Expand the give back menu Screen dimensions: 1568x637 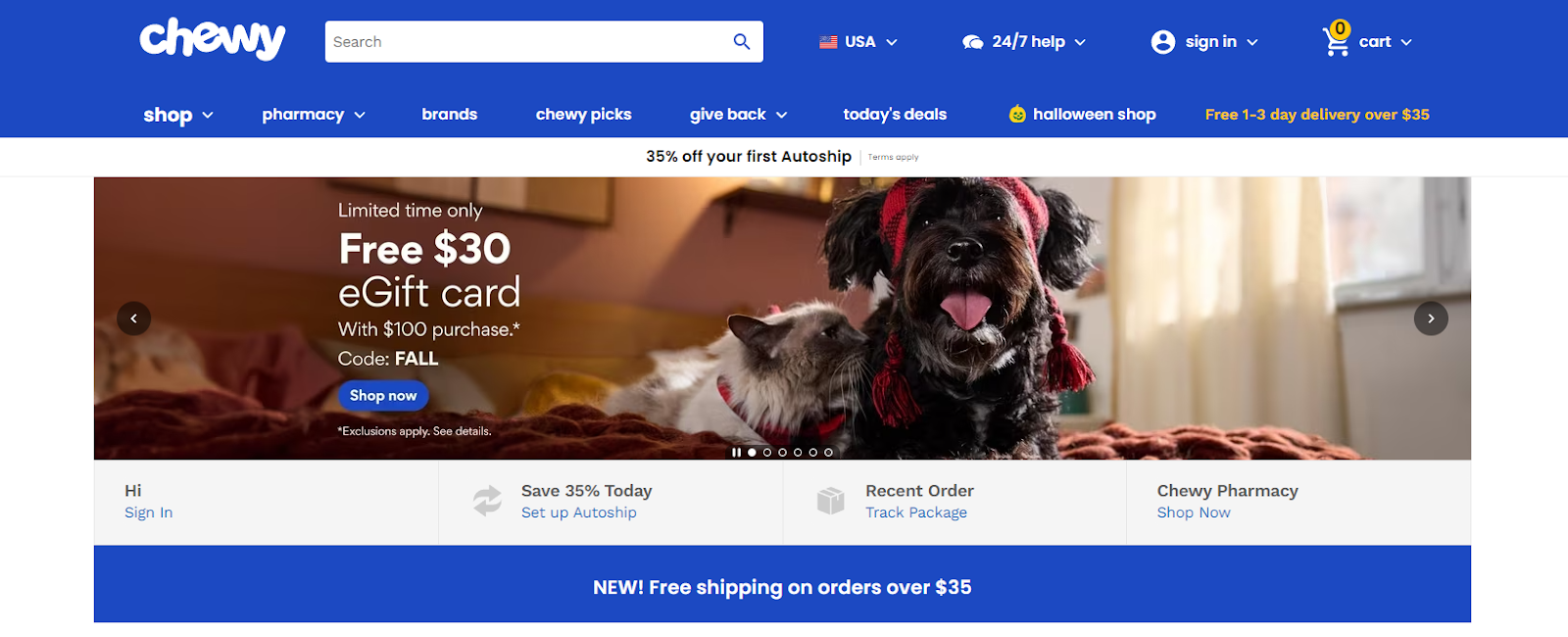(x=738, y=115)
